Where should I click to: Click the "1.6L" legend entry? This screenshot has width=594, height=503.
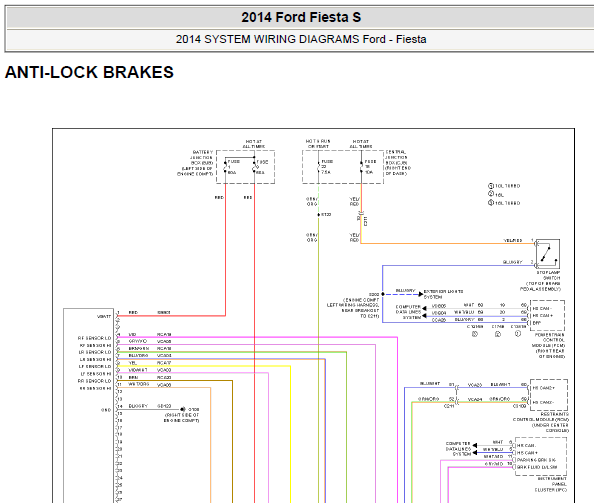click(x=499, y=195)
